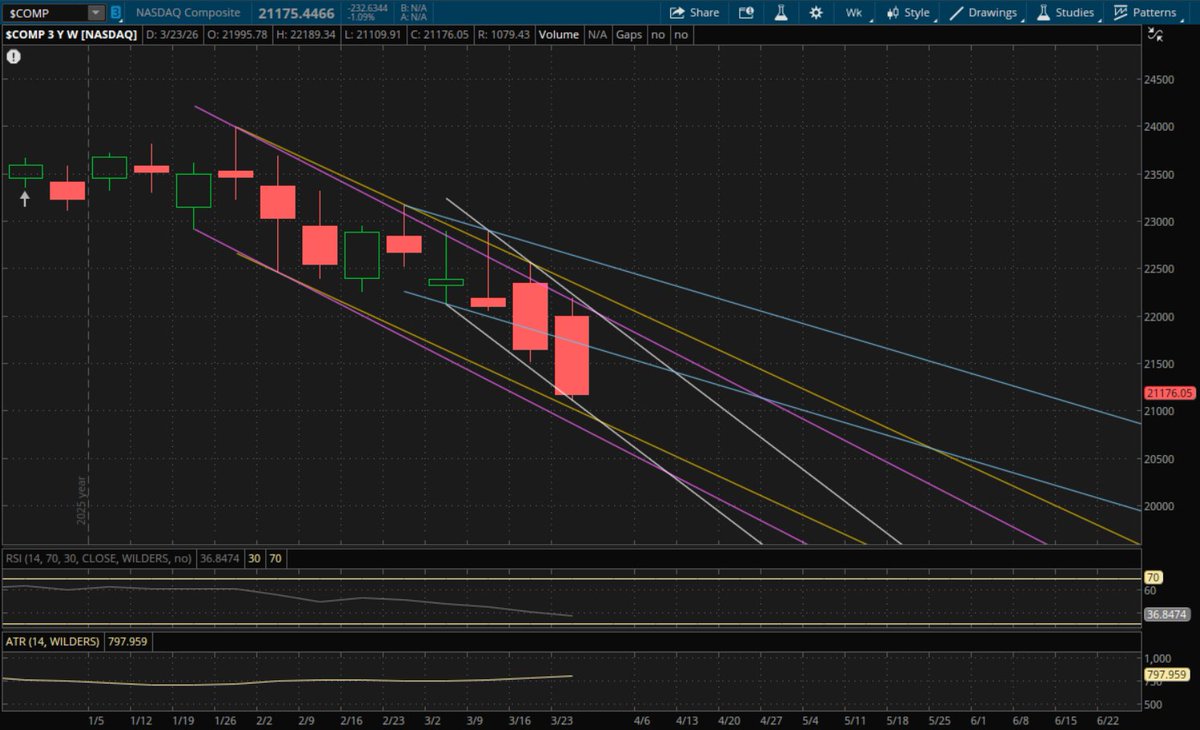Click the 21176.05 price bubble on axis
The image size is (1200, 730).
click(1169, 394)
